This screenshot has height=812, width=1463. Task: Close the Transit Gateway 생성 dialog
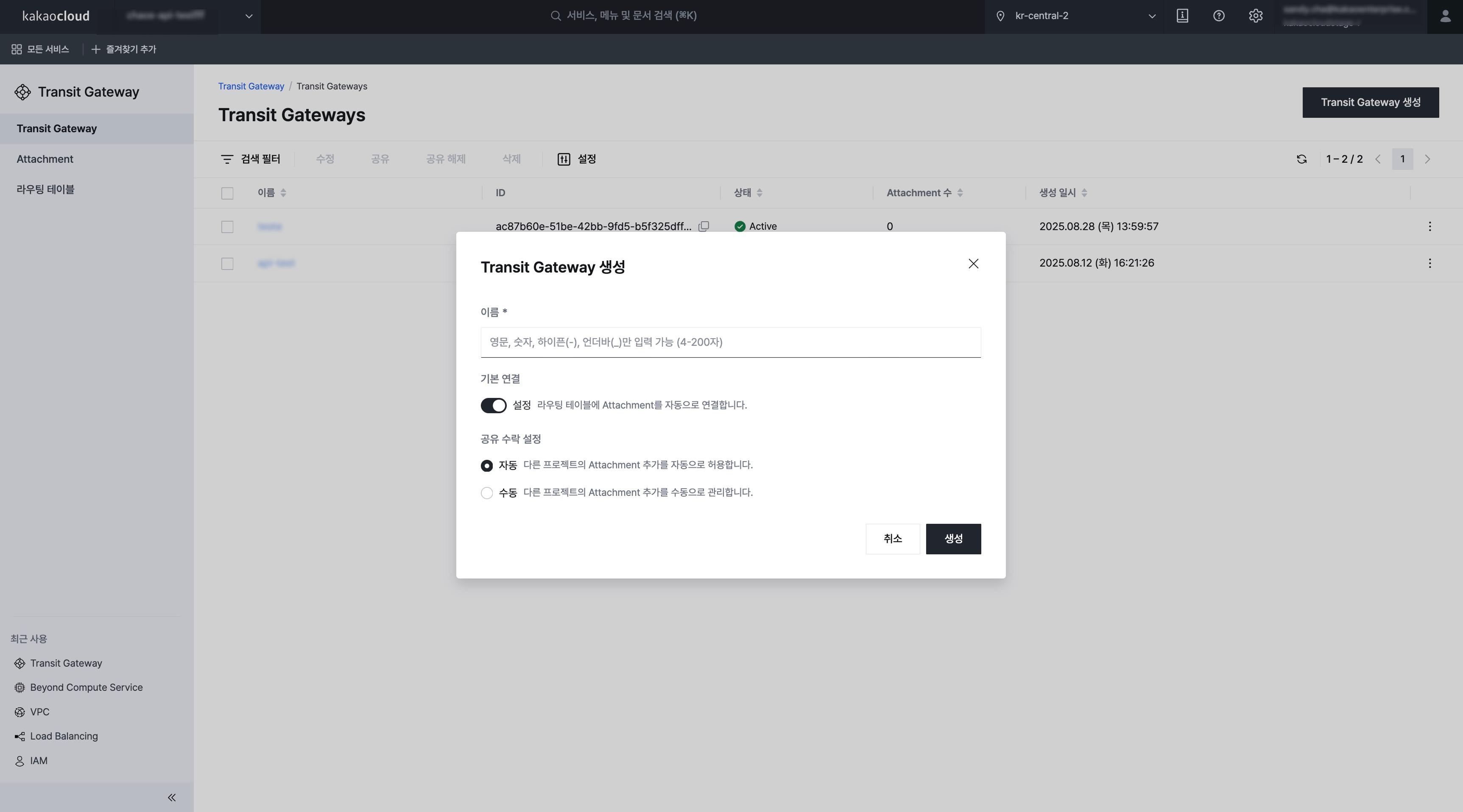point(974,264)
